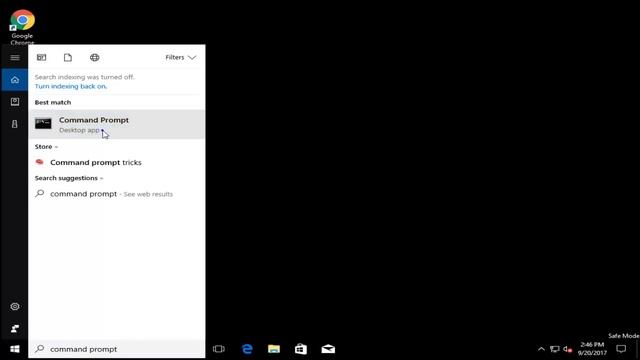Viewport: 640px width, 360px height.
Task: Open the Devices icon below the Notebook icon
Action: 15,124
